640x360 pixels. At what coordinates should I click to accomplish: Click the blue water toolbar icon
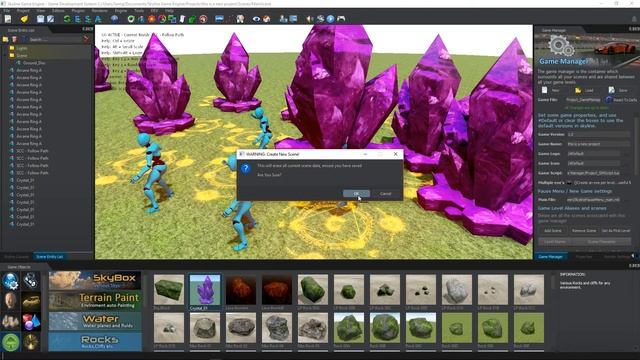coord(219,19)
